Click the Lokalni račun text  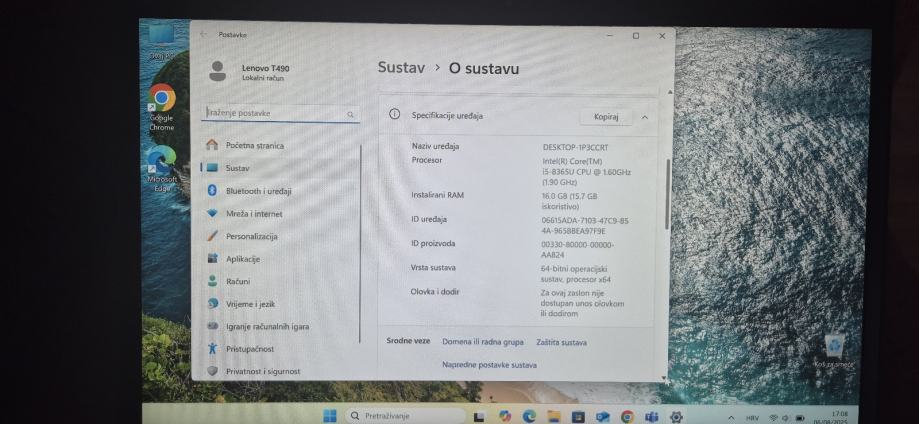(x=263, y=77)
